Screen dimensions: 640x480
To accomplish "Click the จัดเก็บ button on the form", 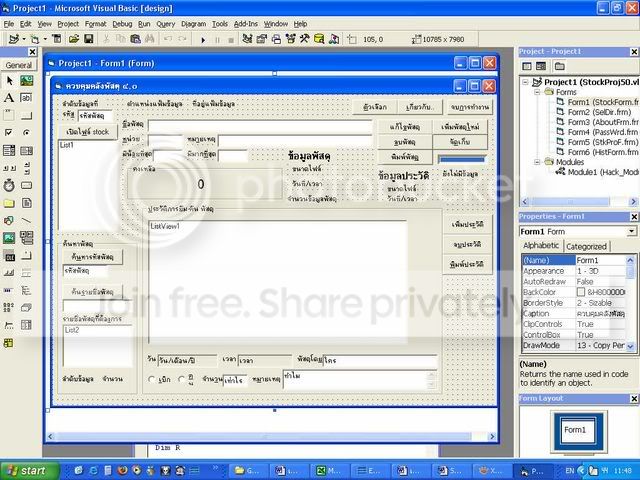I will point(460,142).
